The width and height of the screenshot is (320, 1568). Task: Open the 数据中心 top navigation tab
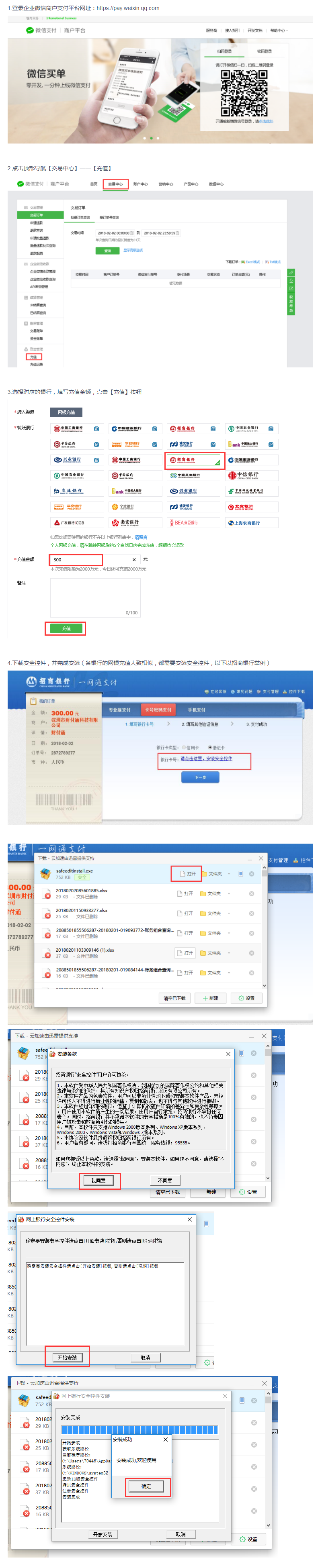click(x=216, y=184)
